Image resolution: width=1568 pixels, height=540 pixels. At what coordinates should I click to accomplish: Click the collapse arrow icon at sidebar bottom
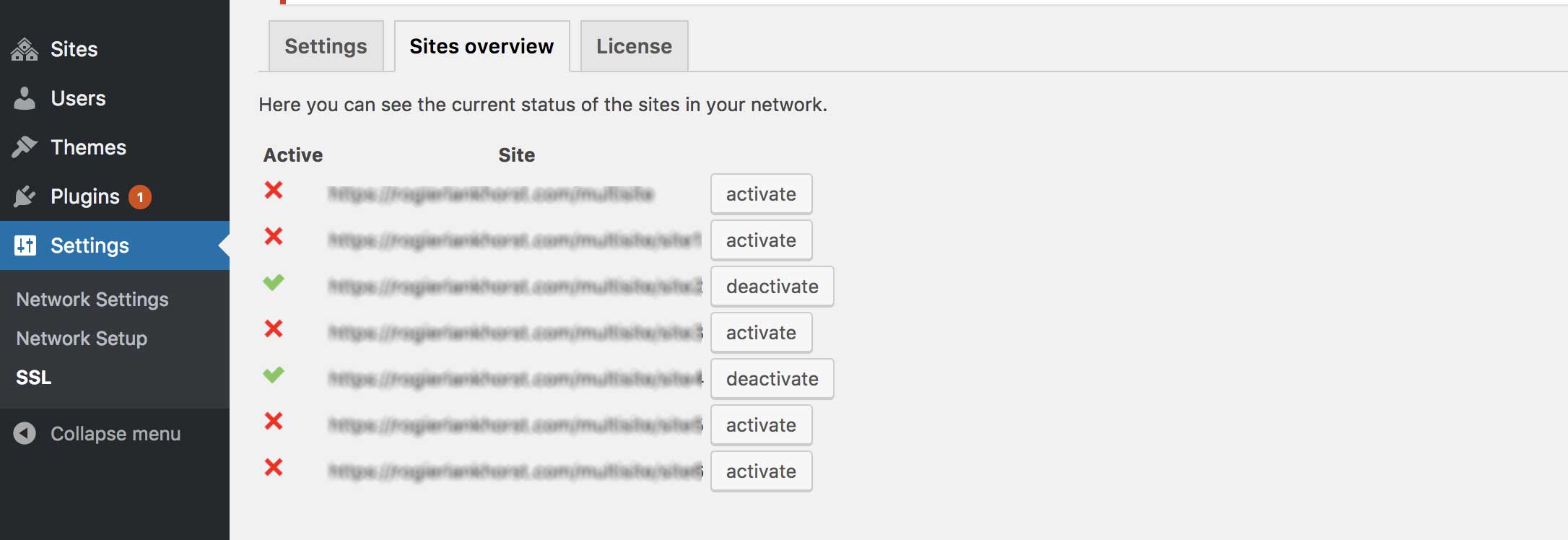[25, 433]
